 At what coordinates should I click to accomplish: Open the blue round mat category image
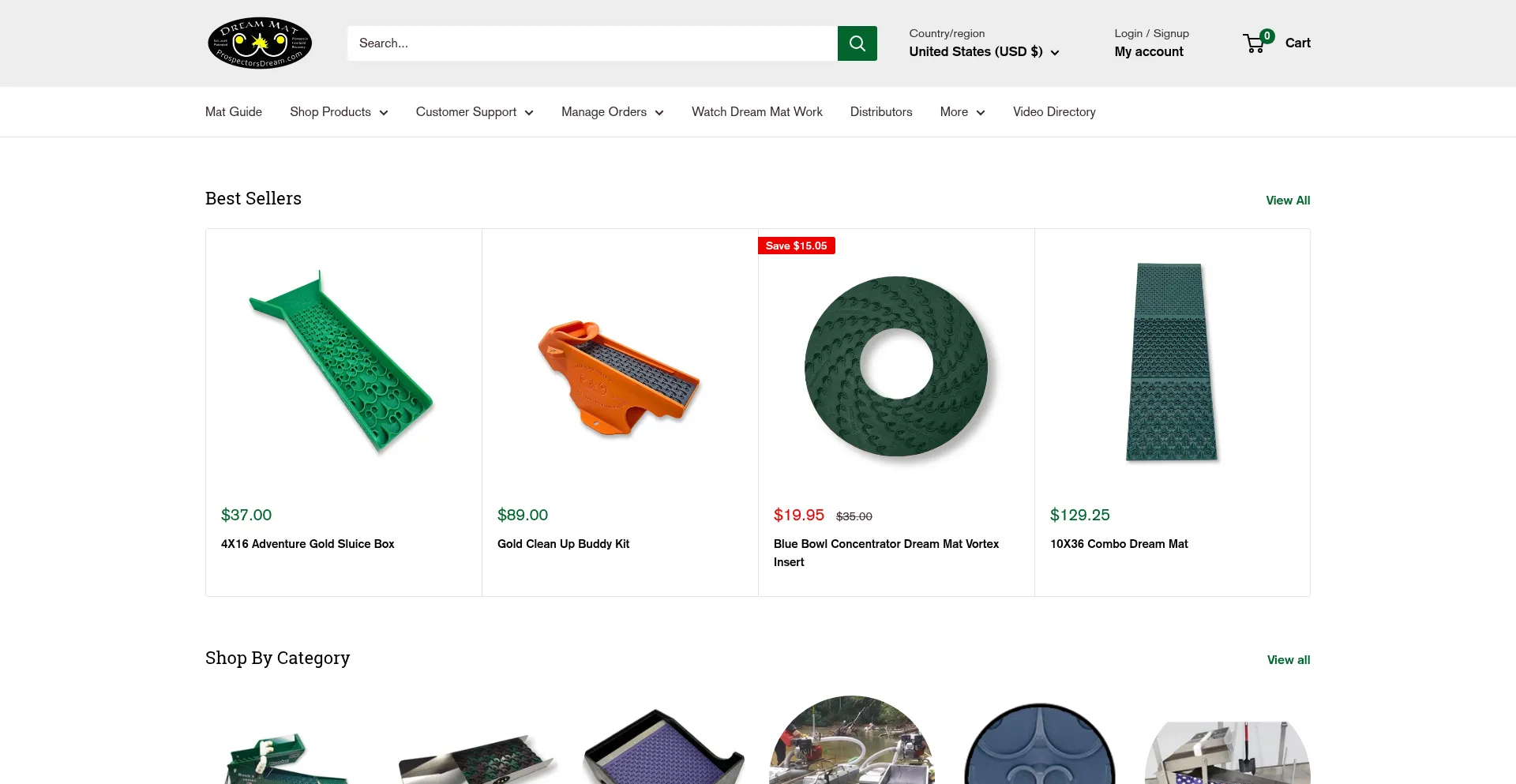(1040, 743)
